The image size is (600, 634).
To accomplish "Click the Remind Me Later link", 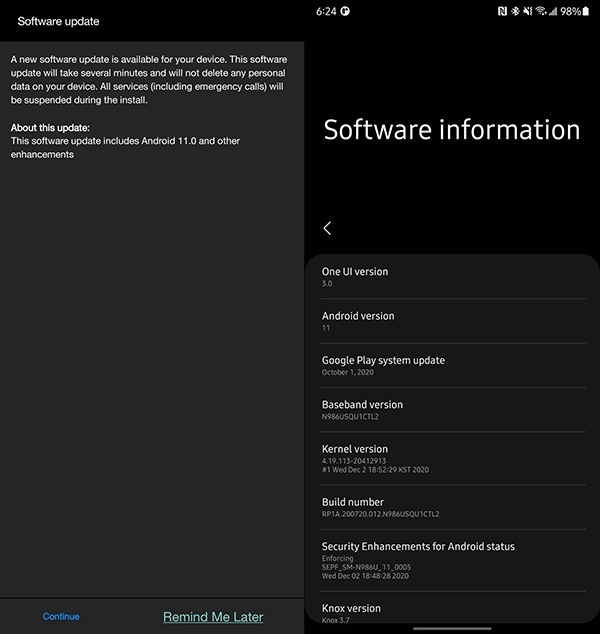I will coord(213,617).
